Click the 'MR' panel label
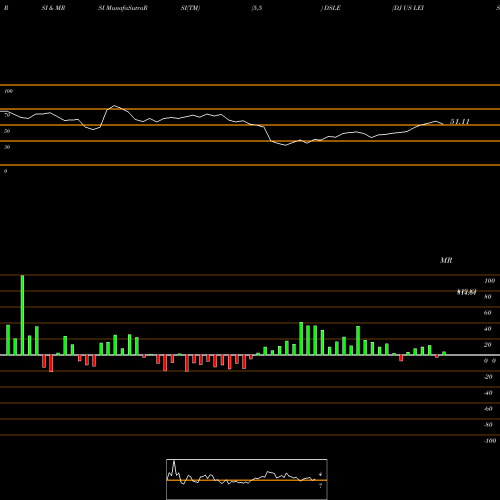The width and height of the screenshot is (500, 500). (446, 260)
